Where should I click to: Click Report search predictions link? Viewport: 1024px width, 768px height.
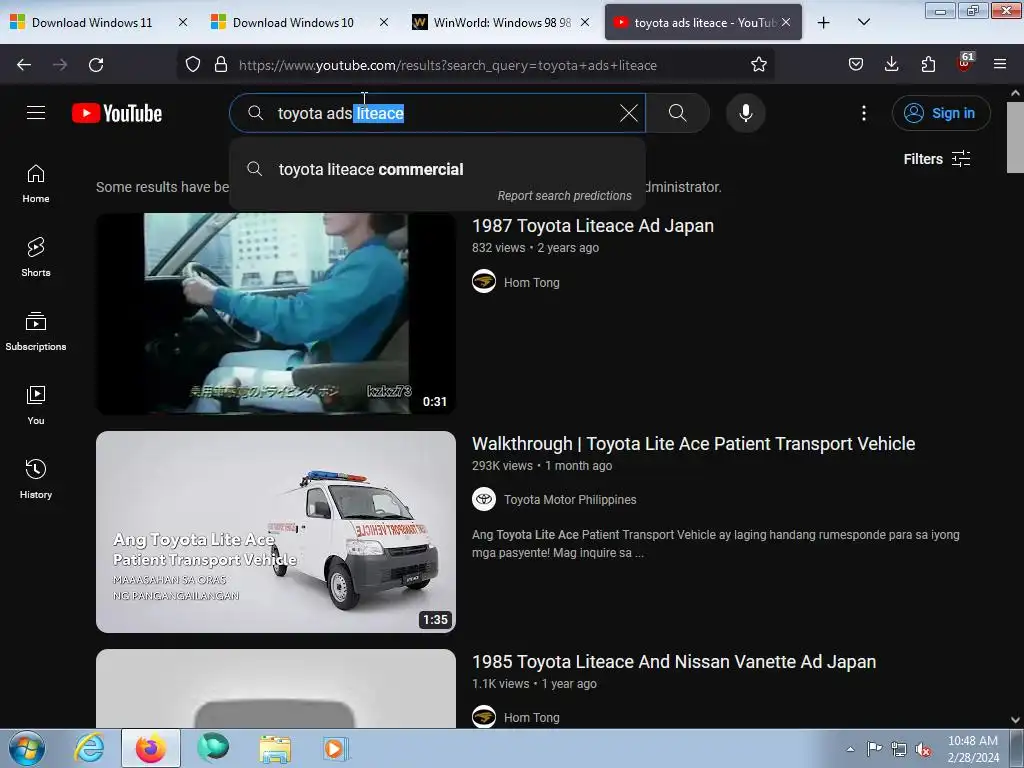(564, 195)
